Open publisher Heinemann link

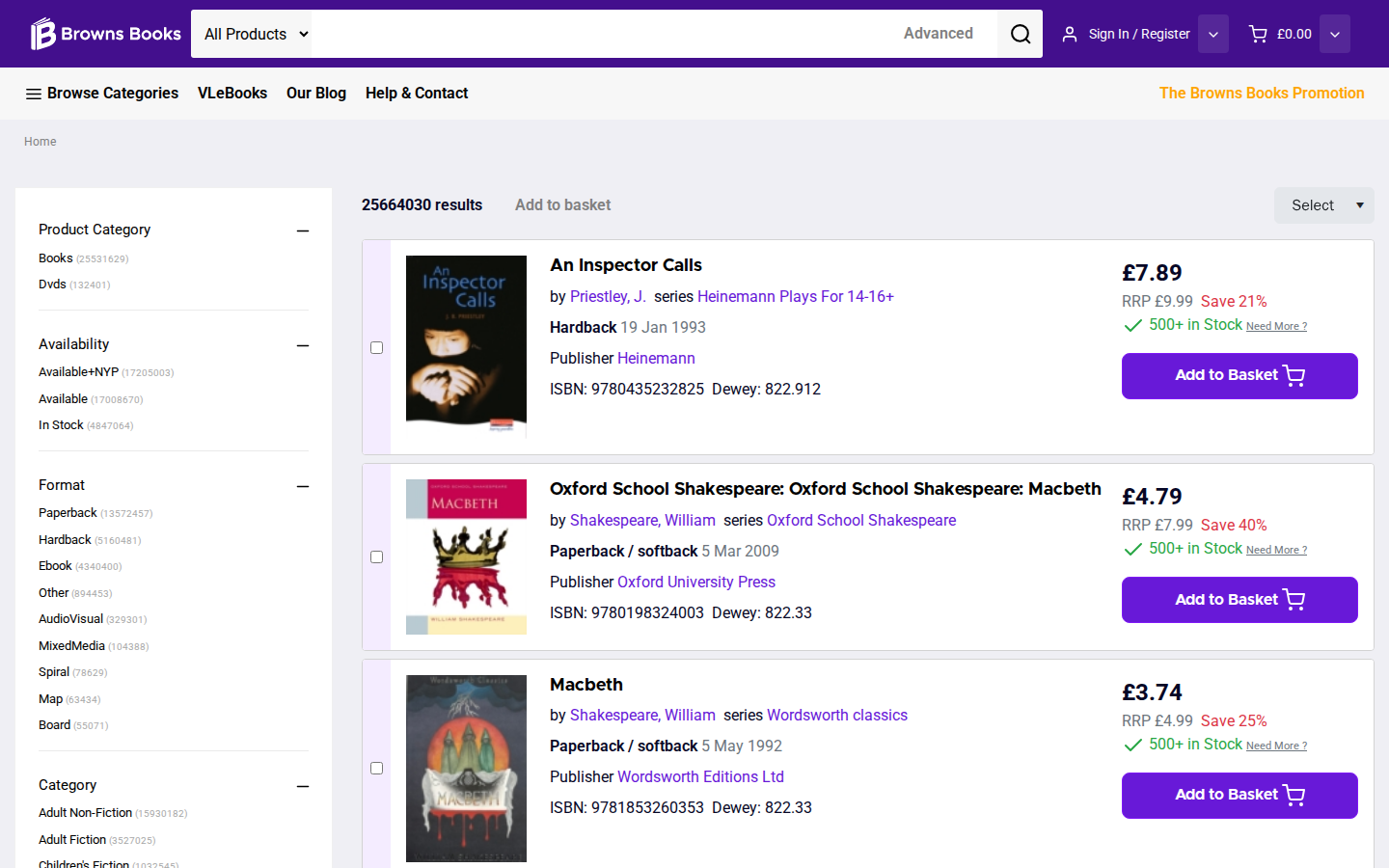(x=656, y=358)
